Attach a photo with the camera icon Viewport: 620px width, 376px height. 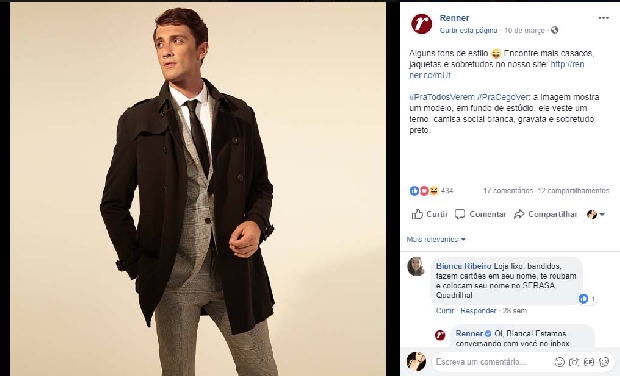[x=574, y=362]
